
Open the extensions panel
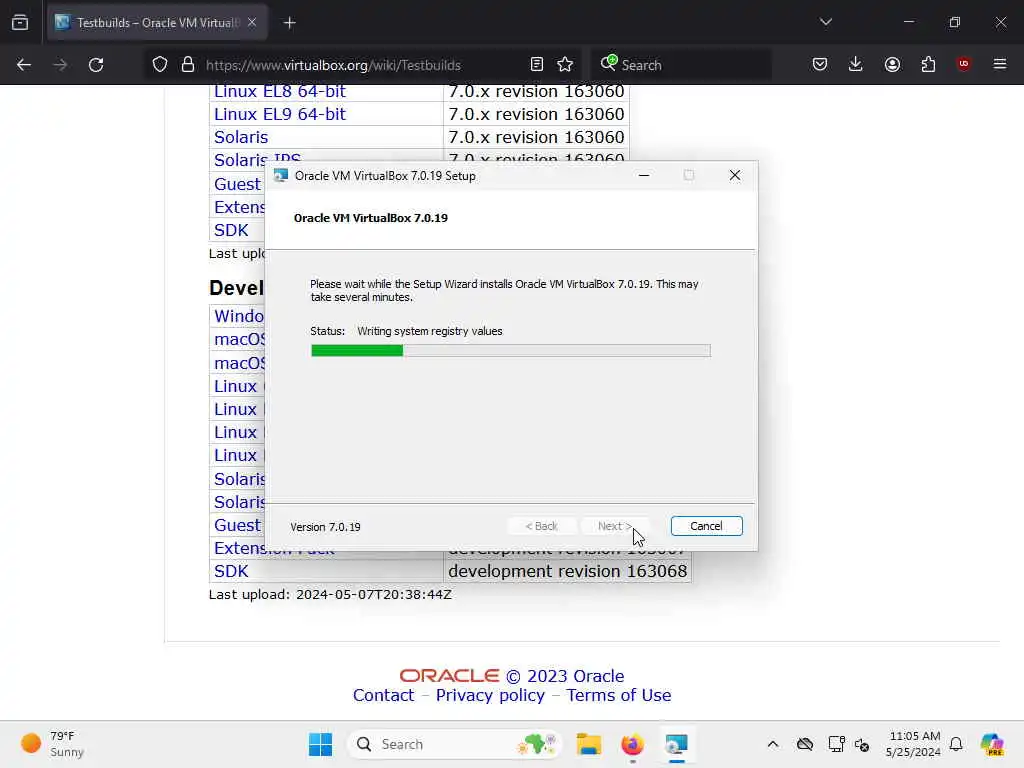point(928,65)
